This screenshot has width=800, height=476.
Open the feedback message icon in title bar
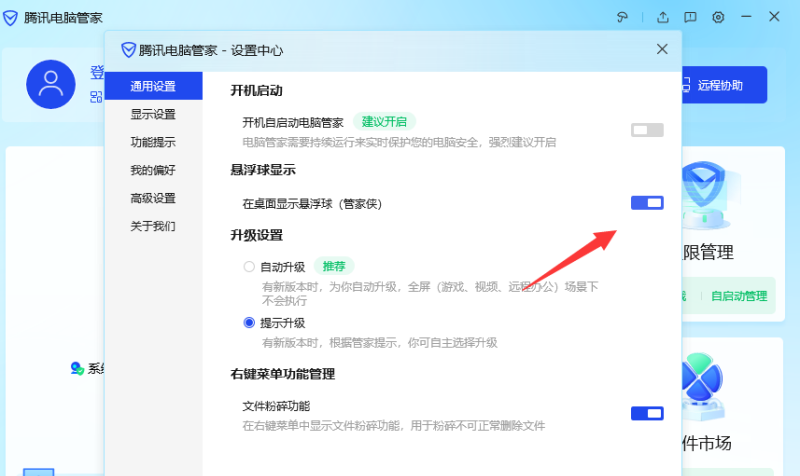(690, 17)
